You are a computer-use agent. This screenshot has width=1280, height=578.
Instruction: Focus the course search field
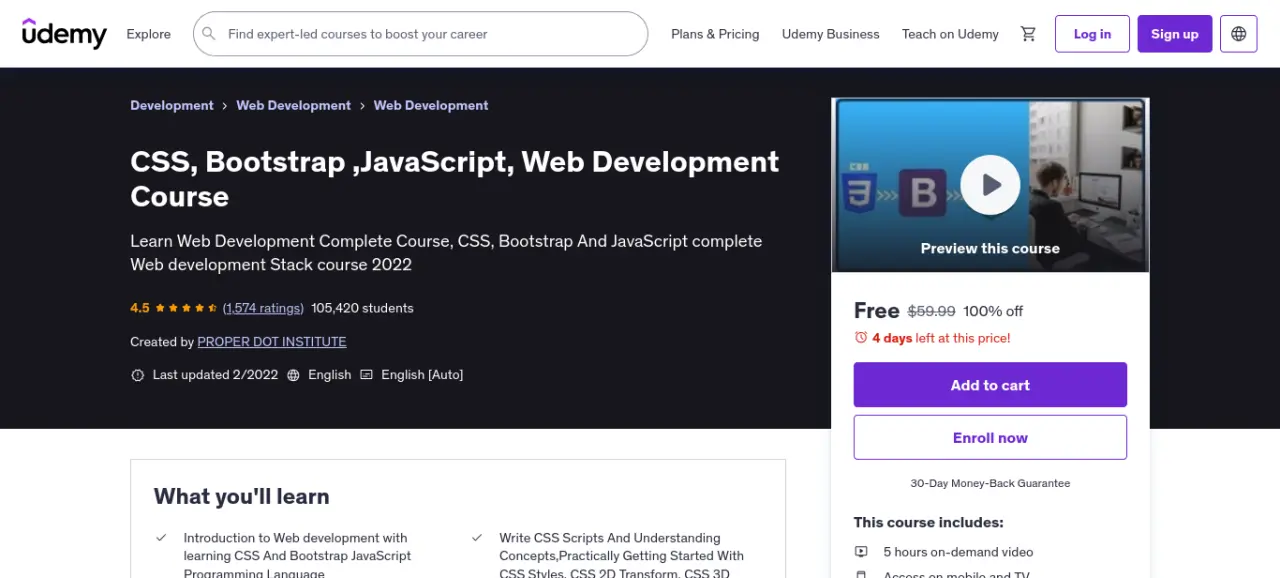point(420,34)
